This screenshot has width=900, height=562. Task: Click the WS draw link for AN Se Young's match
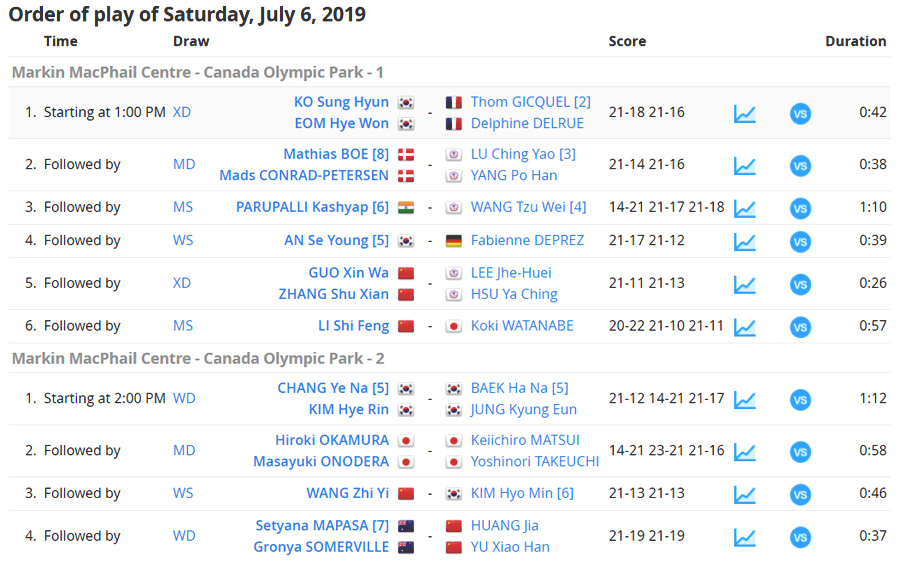(183, 240)
